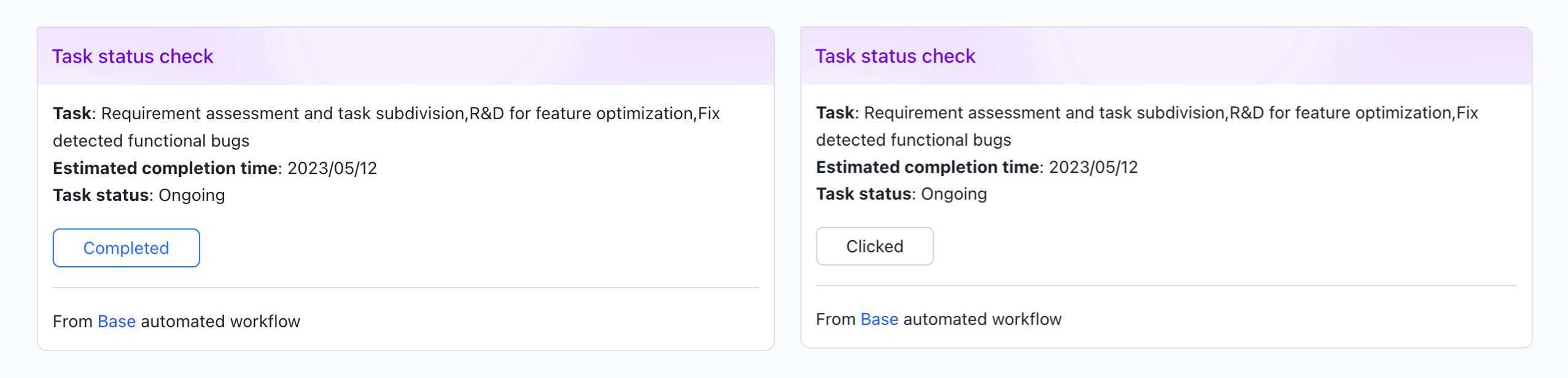The height and width of the screenshot is (378, 1568).
Task: Click the bold "Task status" label in the right card
Action: pyautogui.click(x=863, y=194)
